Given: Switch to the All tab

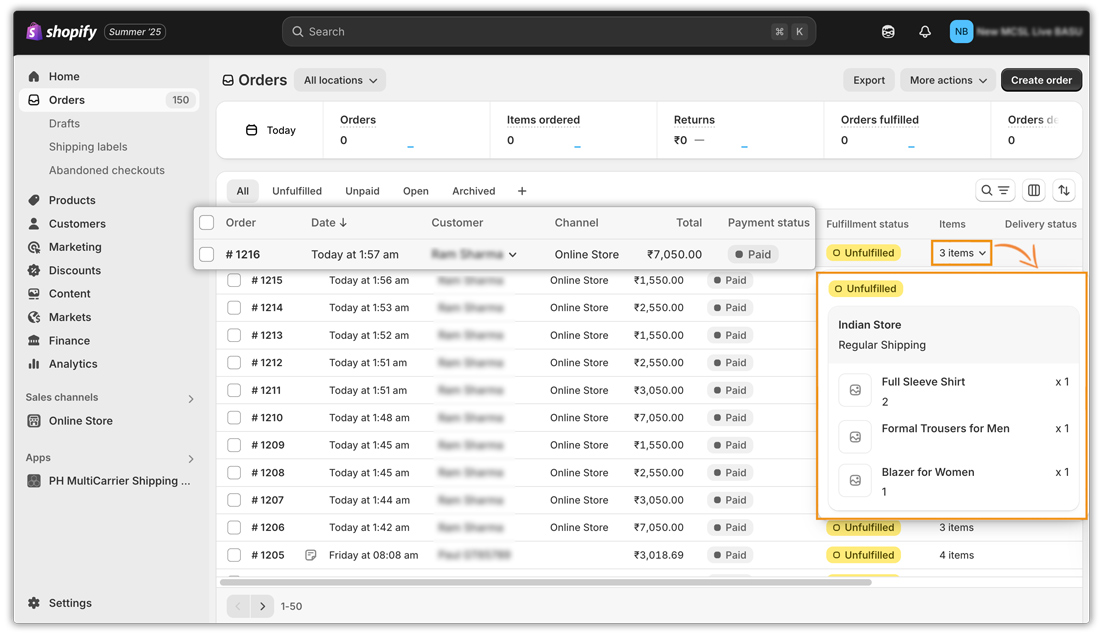Looking at the screenshot, I should point(243,191).
